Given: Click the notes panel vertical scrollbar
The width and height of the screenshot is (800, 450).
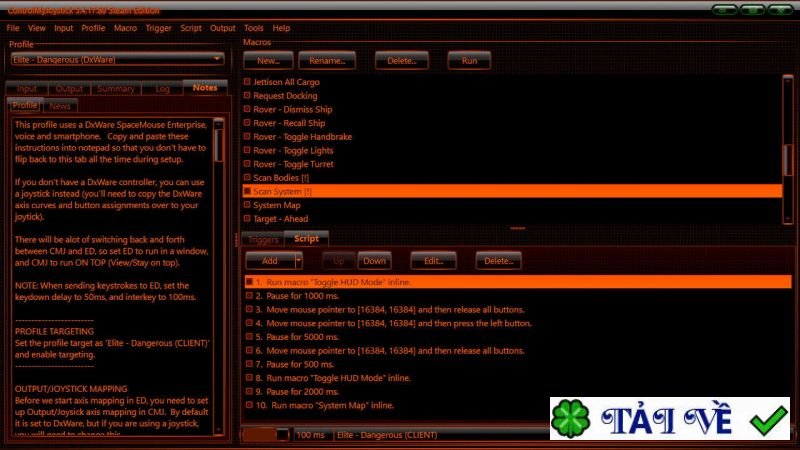Looking at the screenshot, I should pyautogui.click(x=219, y=277).
